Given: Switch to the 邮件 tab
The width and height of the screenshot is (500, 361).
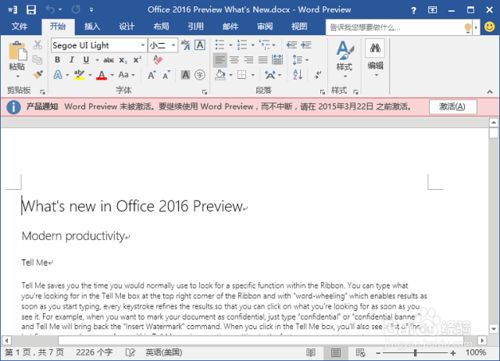Looking at the screenshot, I should (230, 26).
